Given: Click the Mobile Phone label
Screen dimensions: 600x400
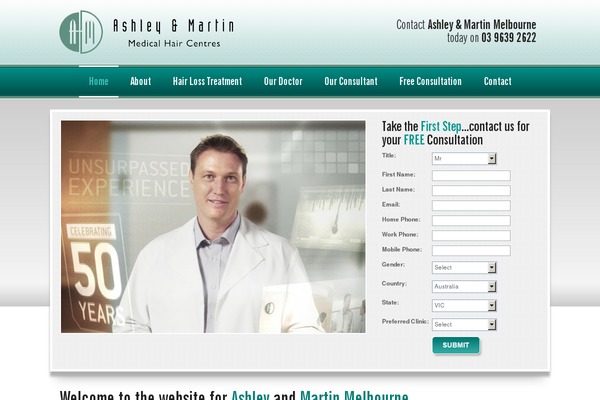Looking at the screenshot, I should pyautogui.click(x=402, y=250).
